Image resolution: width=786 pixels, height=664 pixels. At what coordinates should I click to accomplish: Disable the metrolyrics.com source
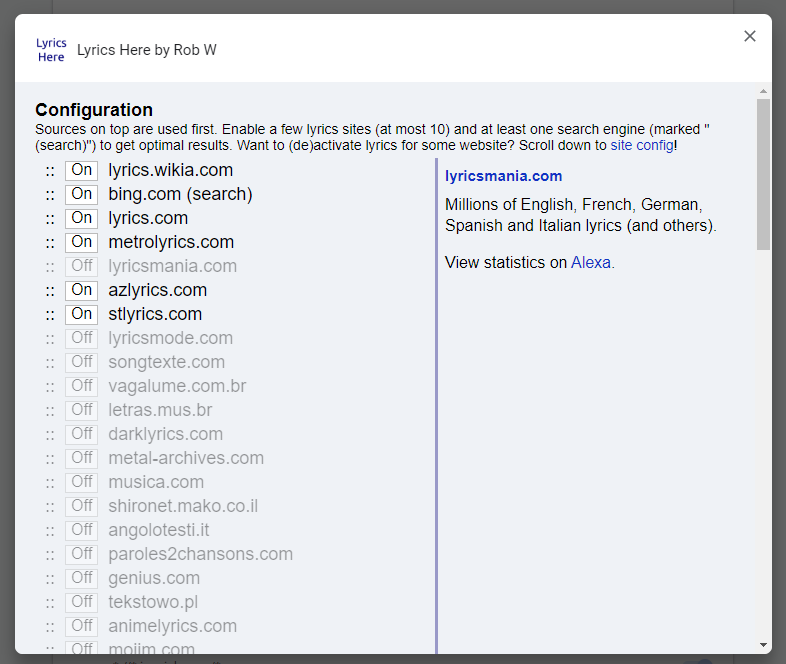coord(81,243)
